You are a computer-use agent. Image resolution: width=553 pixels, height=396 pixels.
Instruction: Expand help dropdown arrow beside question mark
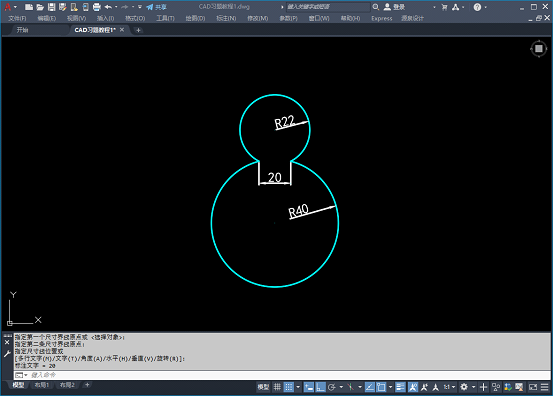coord(486,7)
